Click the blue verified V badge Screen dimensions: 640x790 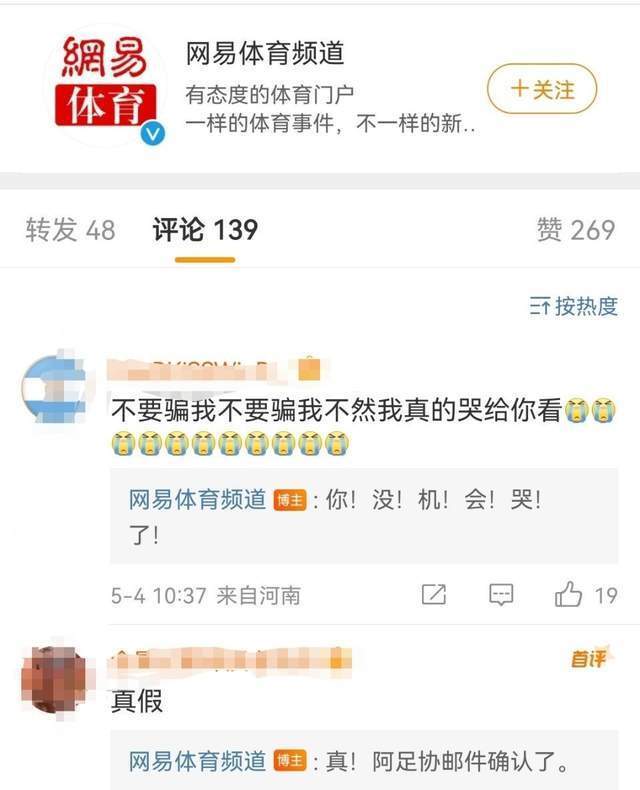[153, 134]
